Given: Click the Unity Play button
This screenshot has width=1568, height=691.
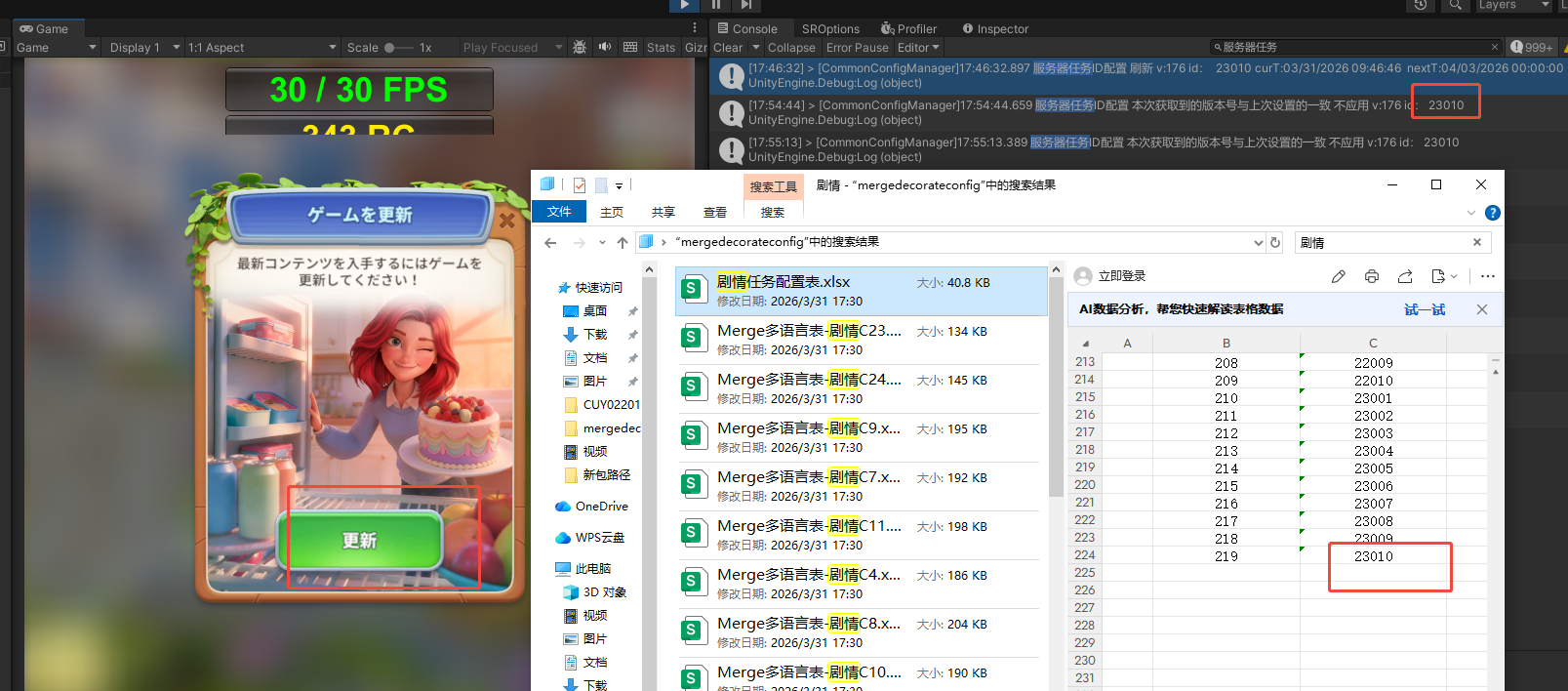Looking at the screenshot, I should point(684,5).
